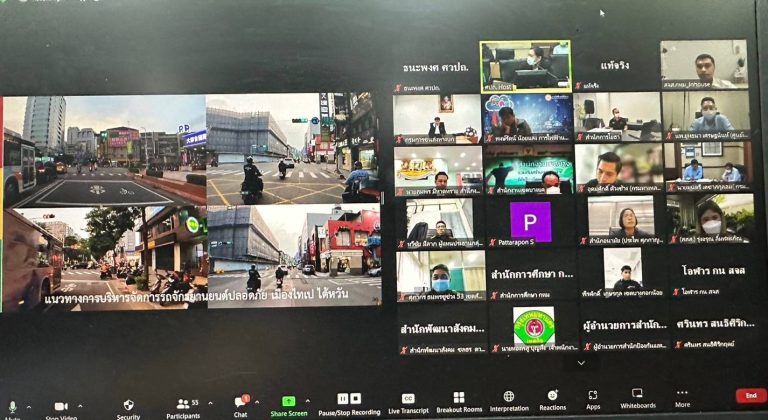
Task: Mute the microphone in Zoom toolbar
Action: [x=13, y=408]
